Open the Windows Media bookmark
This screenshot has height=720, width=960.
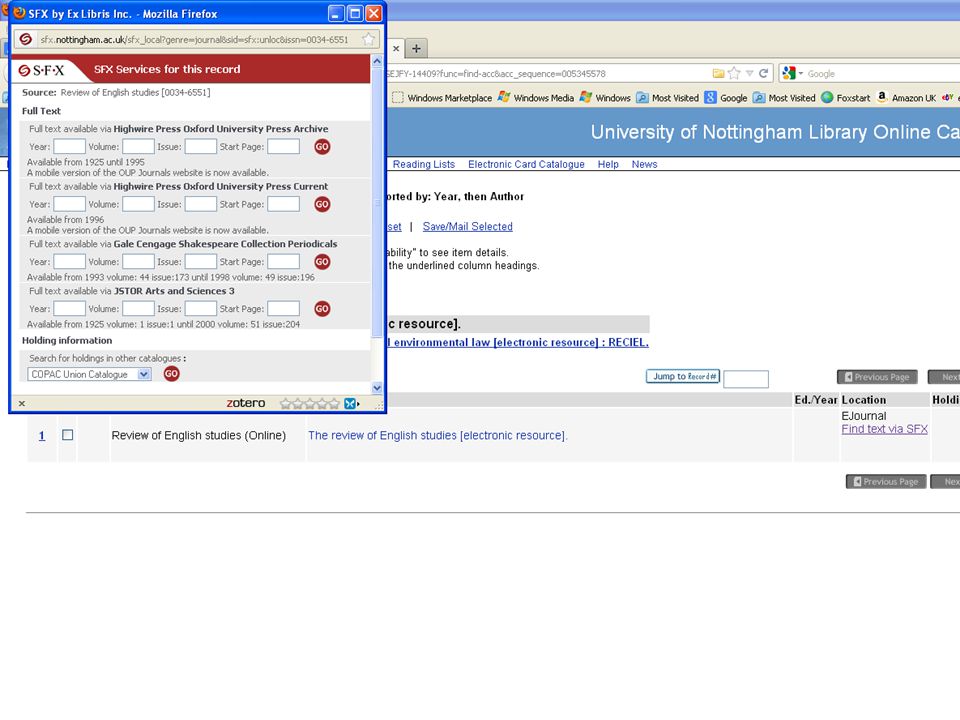tap(536, 98)
